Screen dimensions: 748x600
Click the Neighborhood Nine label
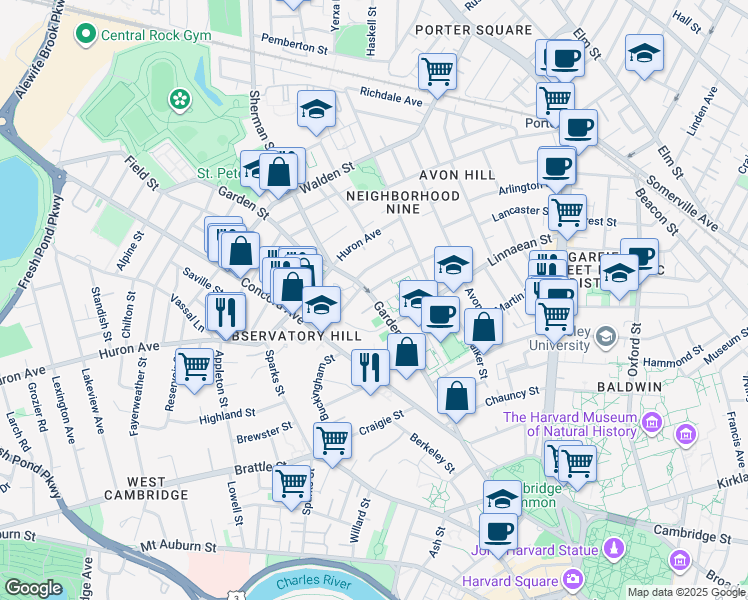point(403,202)
